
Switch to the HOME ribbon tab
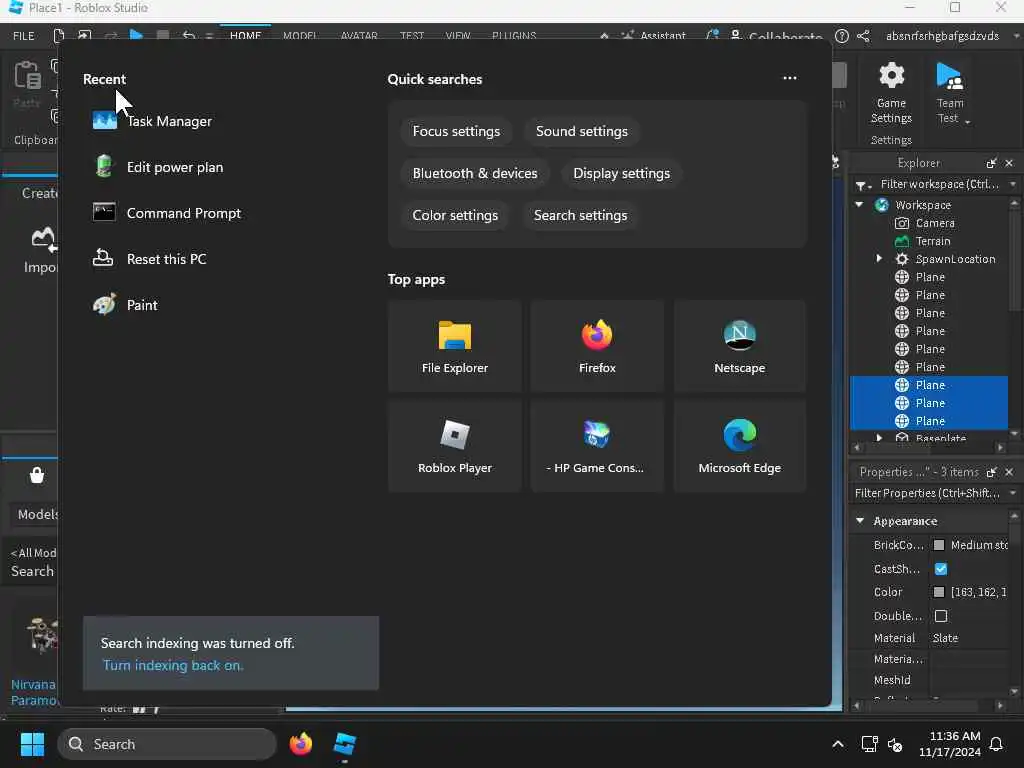pos(245,36)
